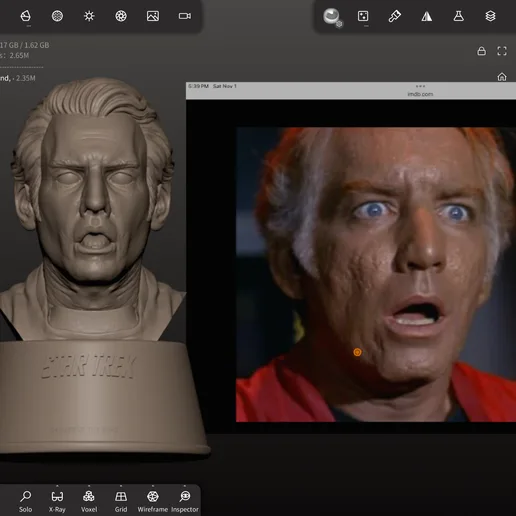Enable Wireframe display
Viewport: 516px width, 516px height.
coord(153,501)
